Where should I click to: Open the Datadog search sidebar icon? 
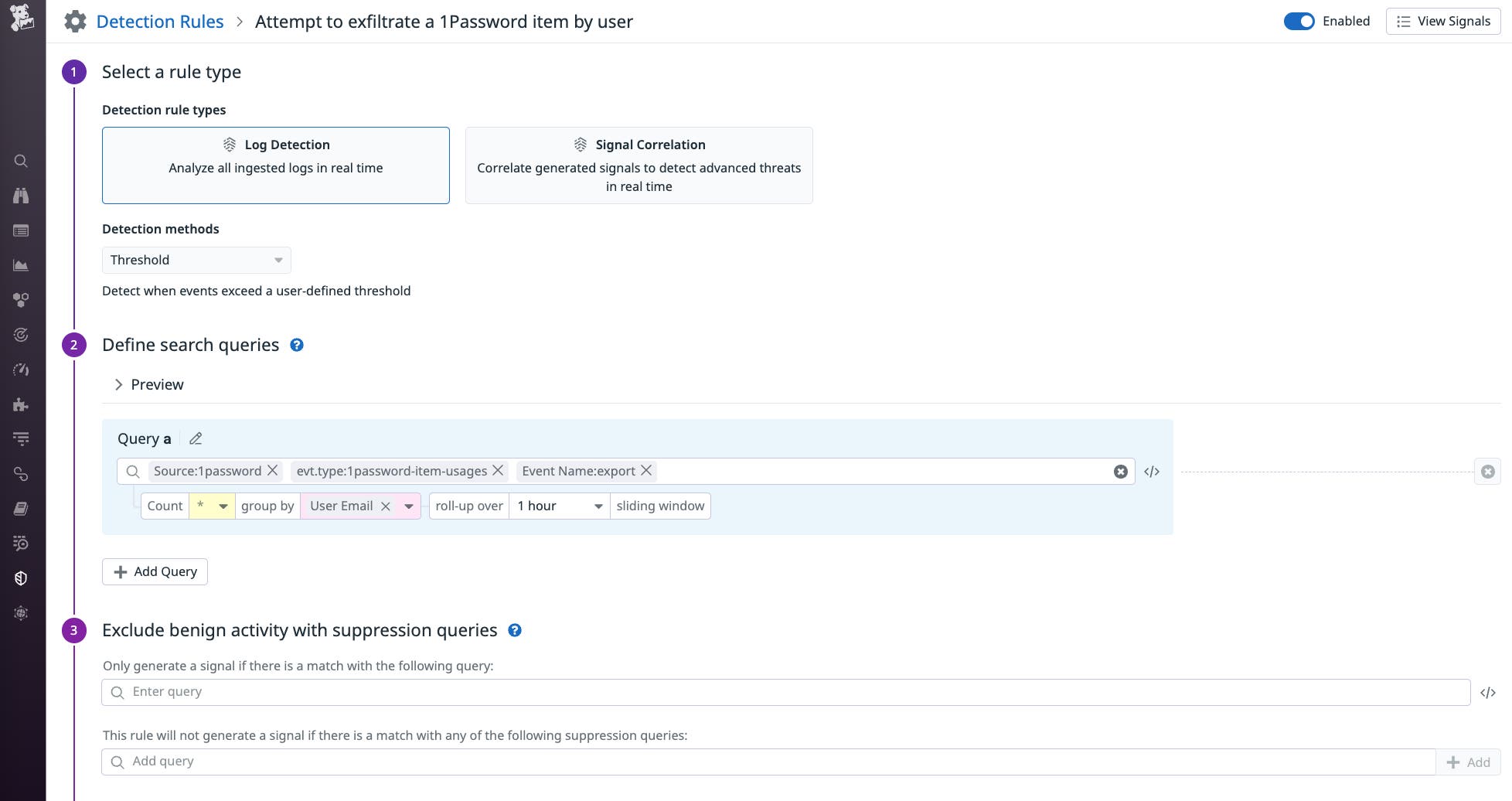pos(21,161)
